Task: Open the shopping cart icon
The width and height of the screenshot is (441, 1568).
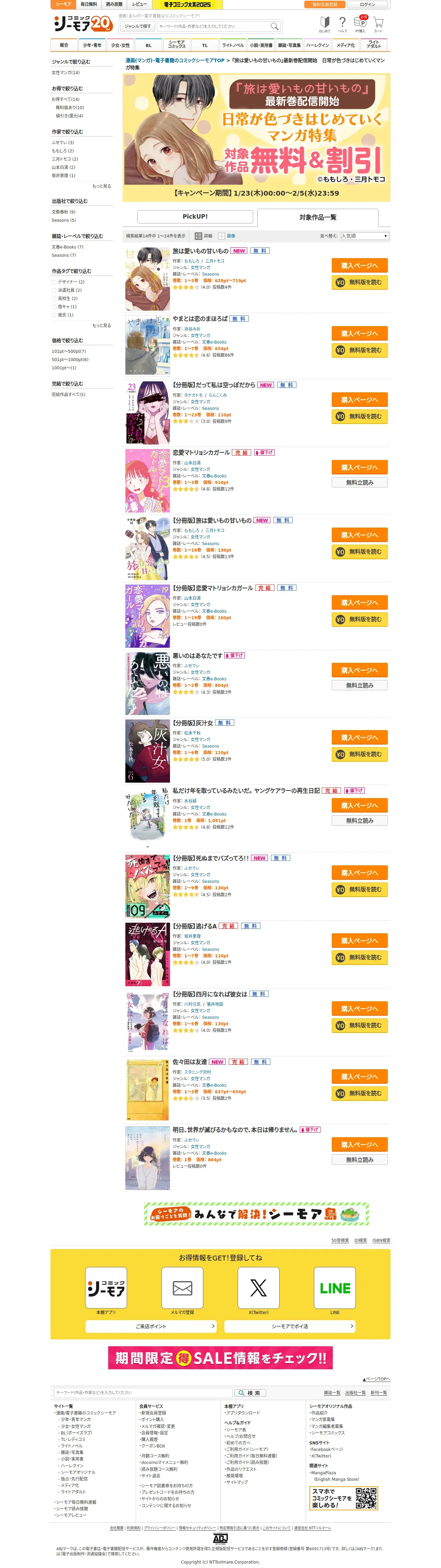Action: [378, 25]
